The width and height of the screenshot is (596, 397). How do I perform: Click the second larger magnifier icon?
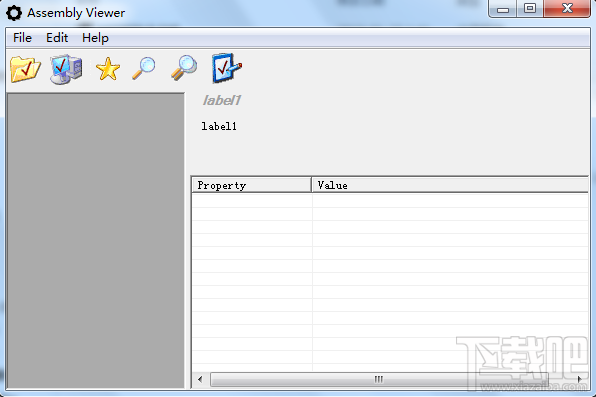point(184,68)
